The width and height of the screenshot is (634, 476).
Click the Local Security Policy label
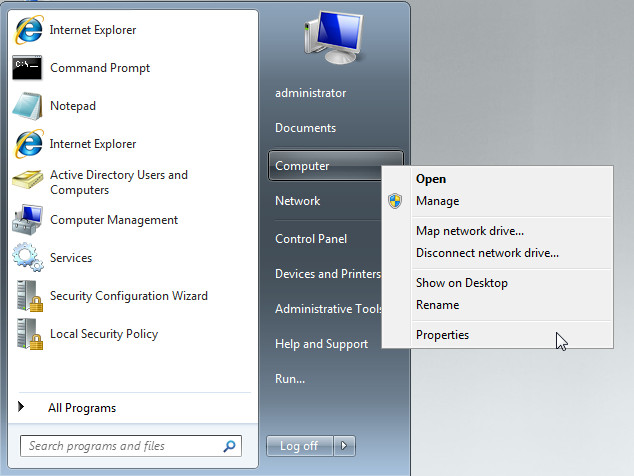tap(104, 334)
